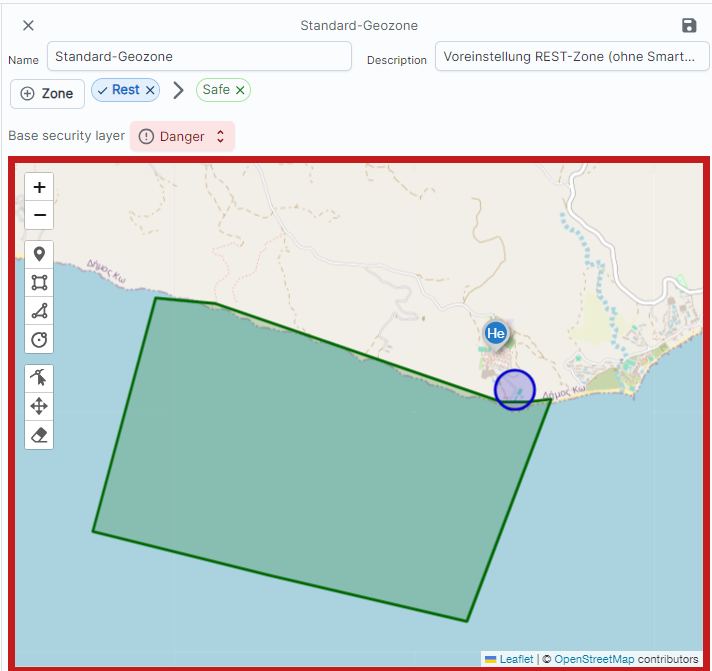
Task: Open the Leaflet attribution link
Action: point(516,659)
